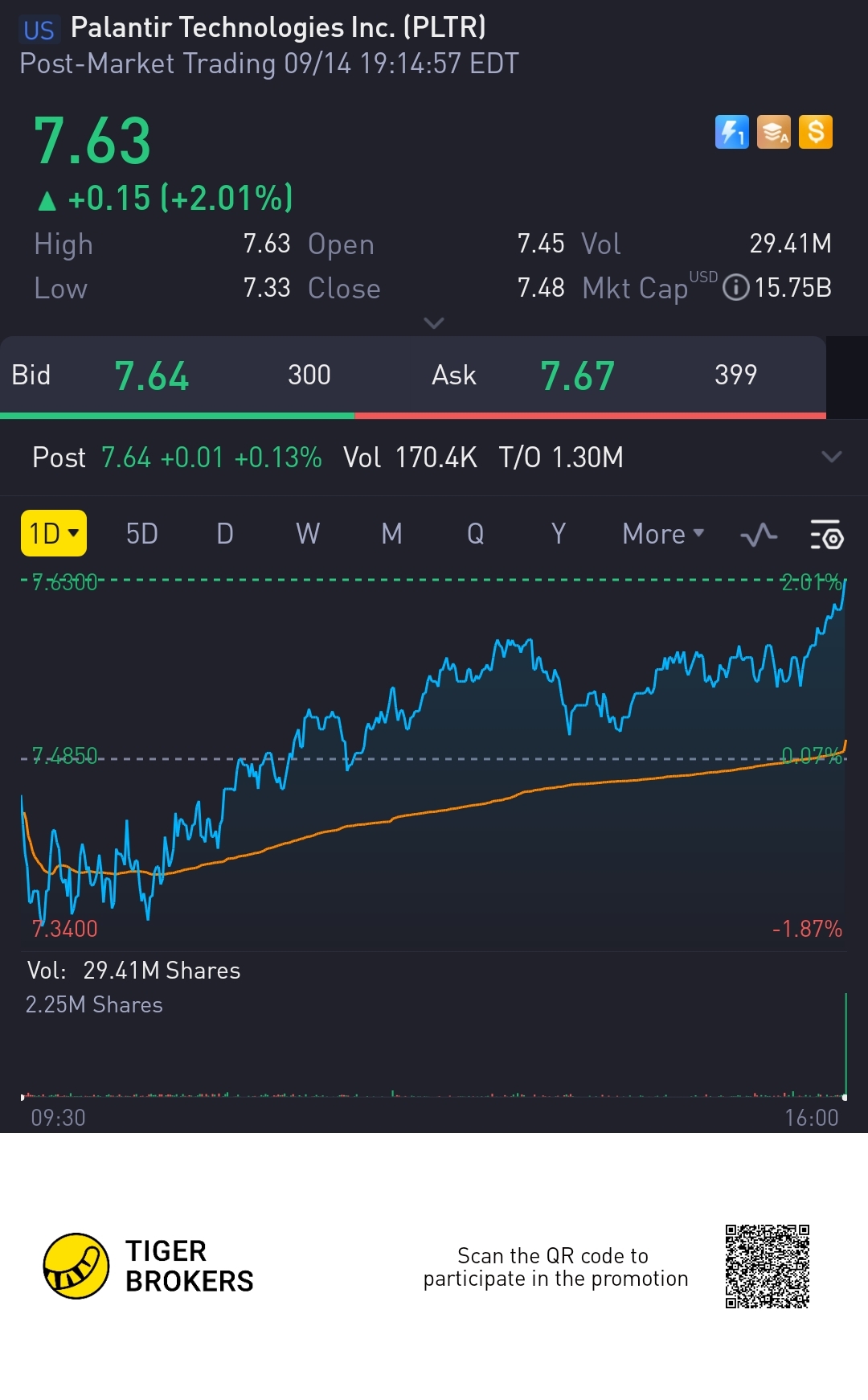Select the Q quarterly chart tab
Image resolution: width=868 pixels, height=1400 pixels.
(x=476, y=534)
